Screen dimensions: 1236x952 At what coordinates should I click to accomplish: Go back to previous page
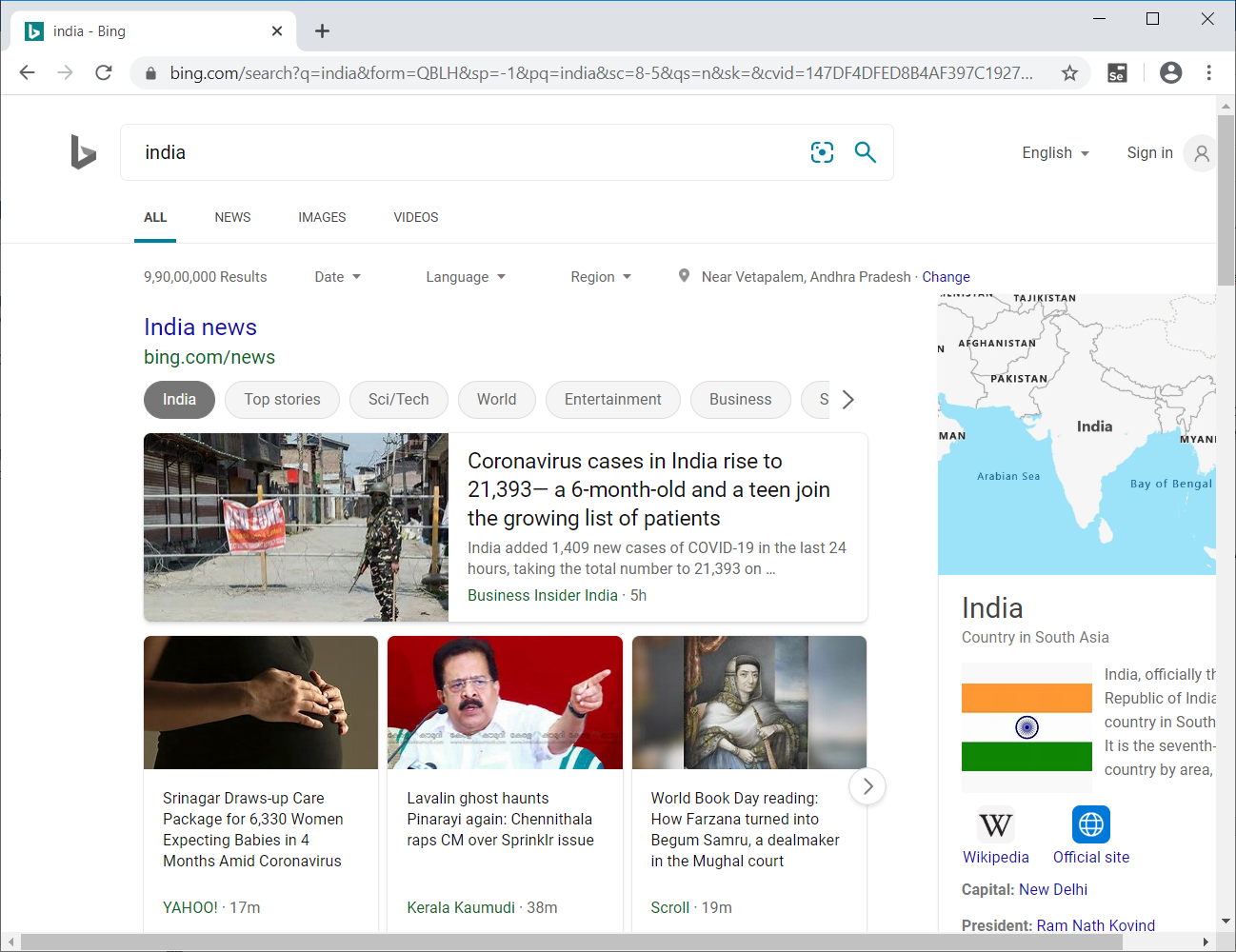coord(27,73)
